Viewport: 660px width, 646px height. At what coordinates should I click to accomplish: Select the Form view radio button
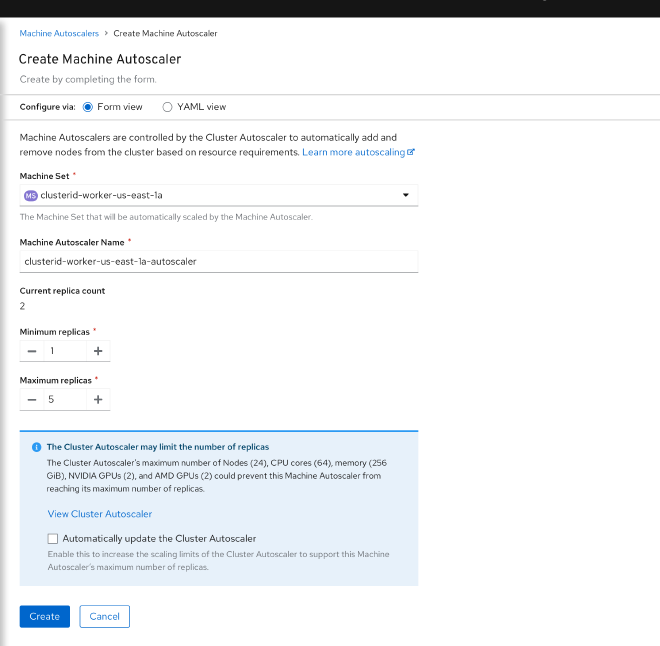click(x=88, y=107)
